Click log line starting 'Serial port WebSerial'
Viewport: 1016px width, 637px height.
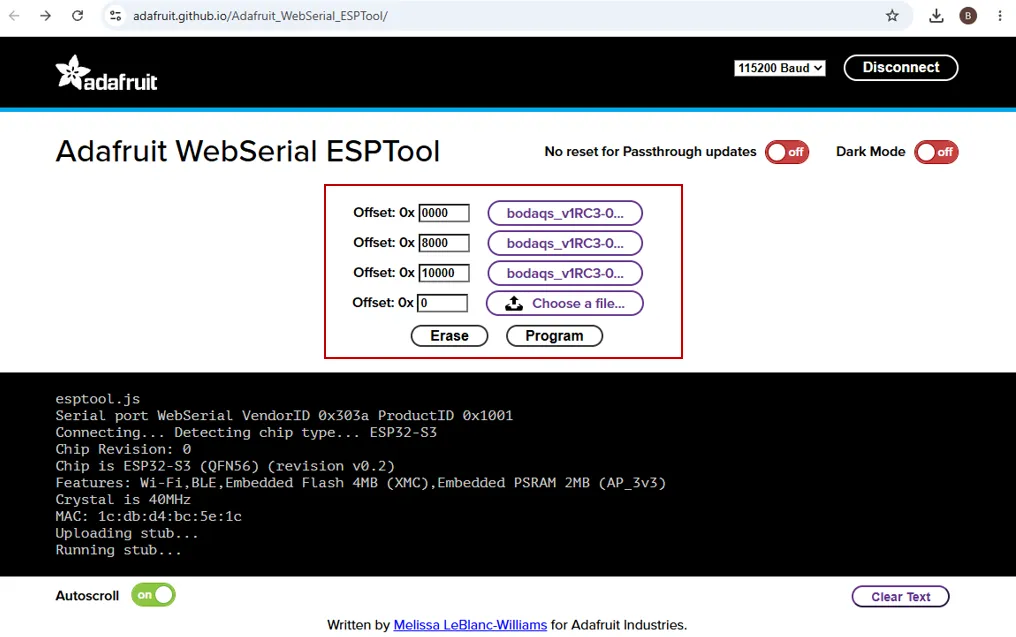click(x=284, y=415)
